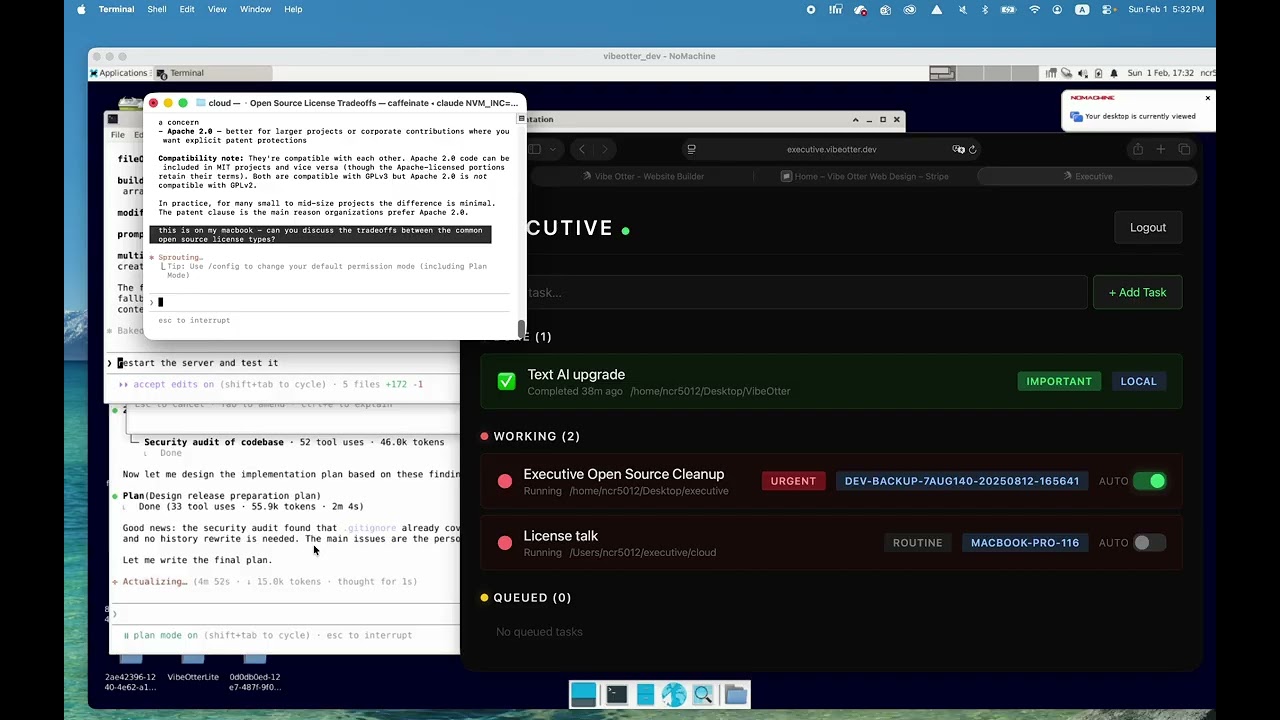Click the remote panel's volume icon
This screenshot has height=720, width=1280.
click(x=1083, y=73)
